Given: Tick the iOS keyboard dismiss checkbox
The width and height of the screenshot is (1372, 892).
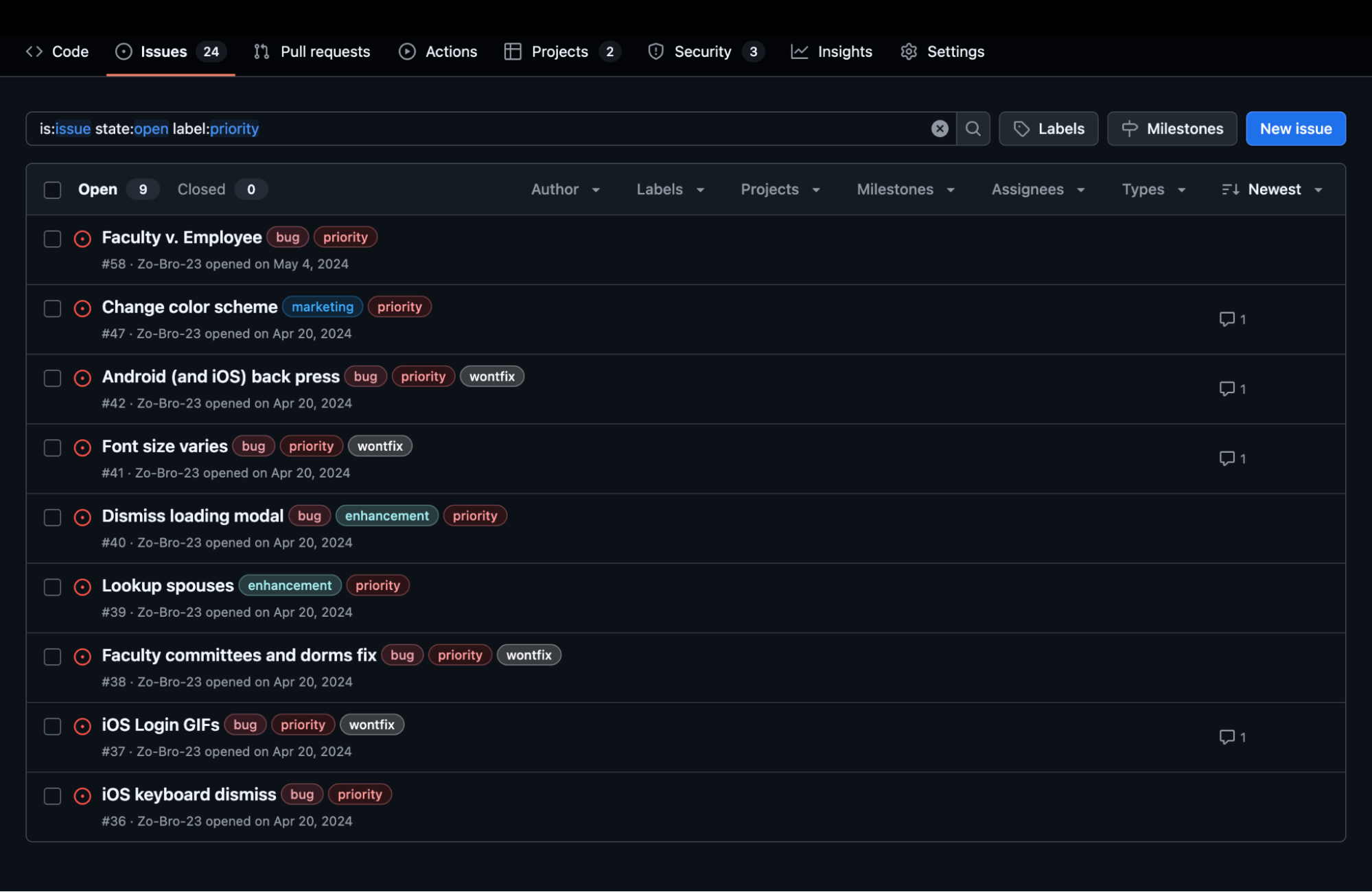Looking at the screenshot, I should [52, 796].
